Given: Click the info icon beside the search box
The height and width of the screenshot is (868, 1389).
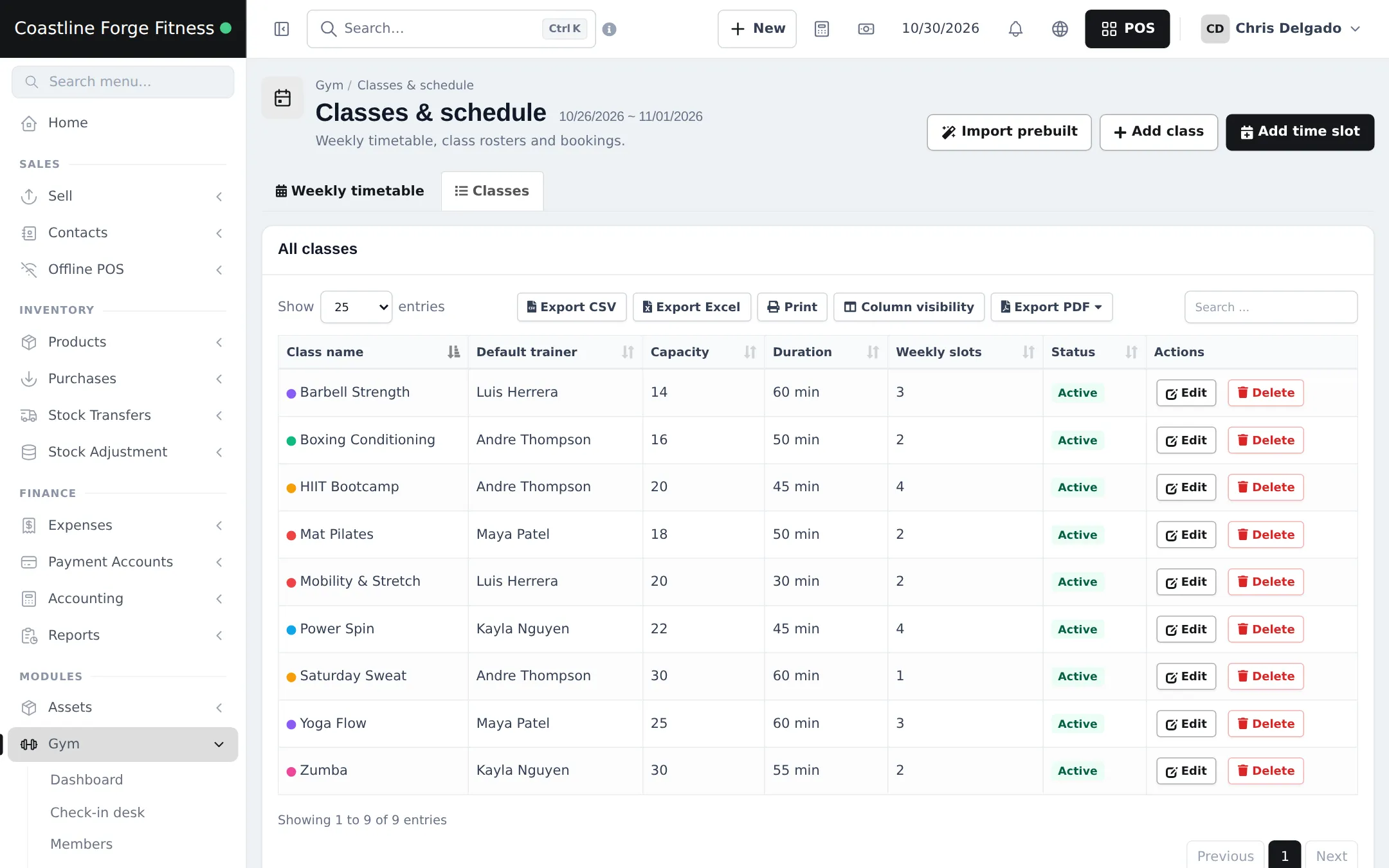Looking at the screenshot, I should (x=610, y=29).
